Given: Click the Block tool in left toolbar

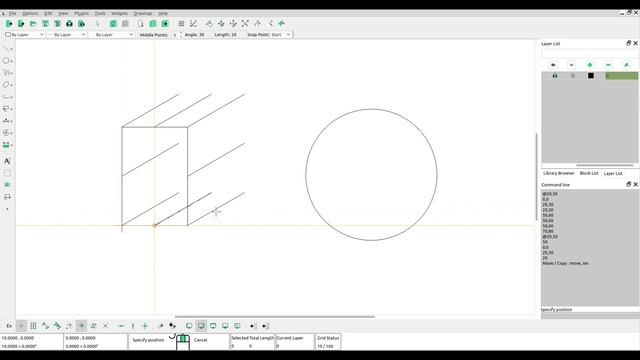Looking at the screenshot, I should (7, 197).
